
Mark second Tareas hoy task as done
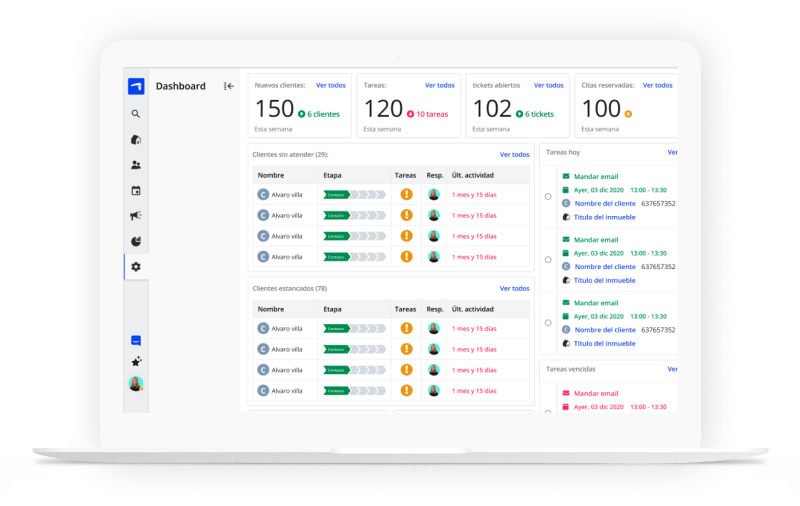pyautogui.click(x=548, y=260)
